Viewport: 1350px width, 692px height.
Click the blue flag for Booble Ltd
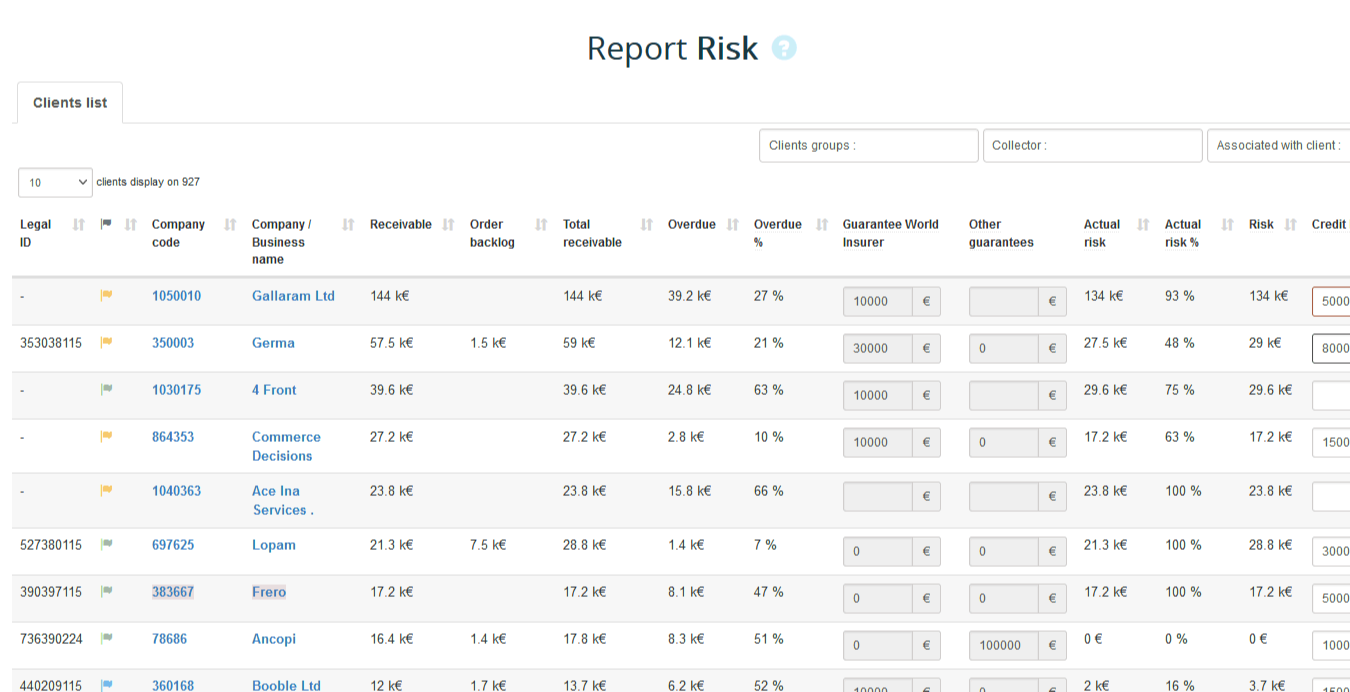(106, 685)
